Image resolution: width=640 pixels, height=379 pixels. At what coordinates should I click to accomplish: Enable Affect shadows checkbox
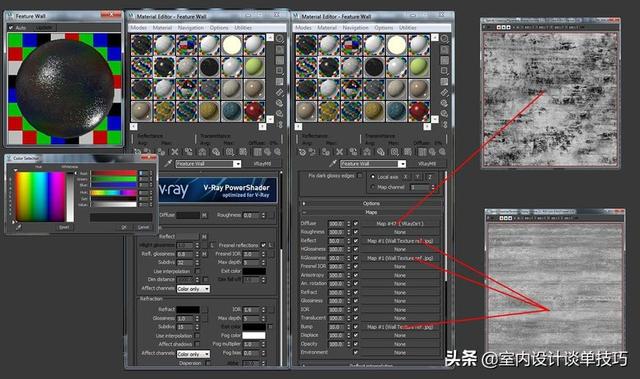coord(198,344)
